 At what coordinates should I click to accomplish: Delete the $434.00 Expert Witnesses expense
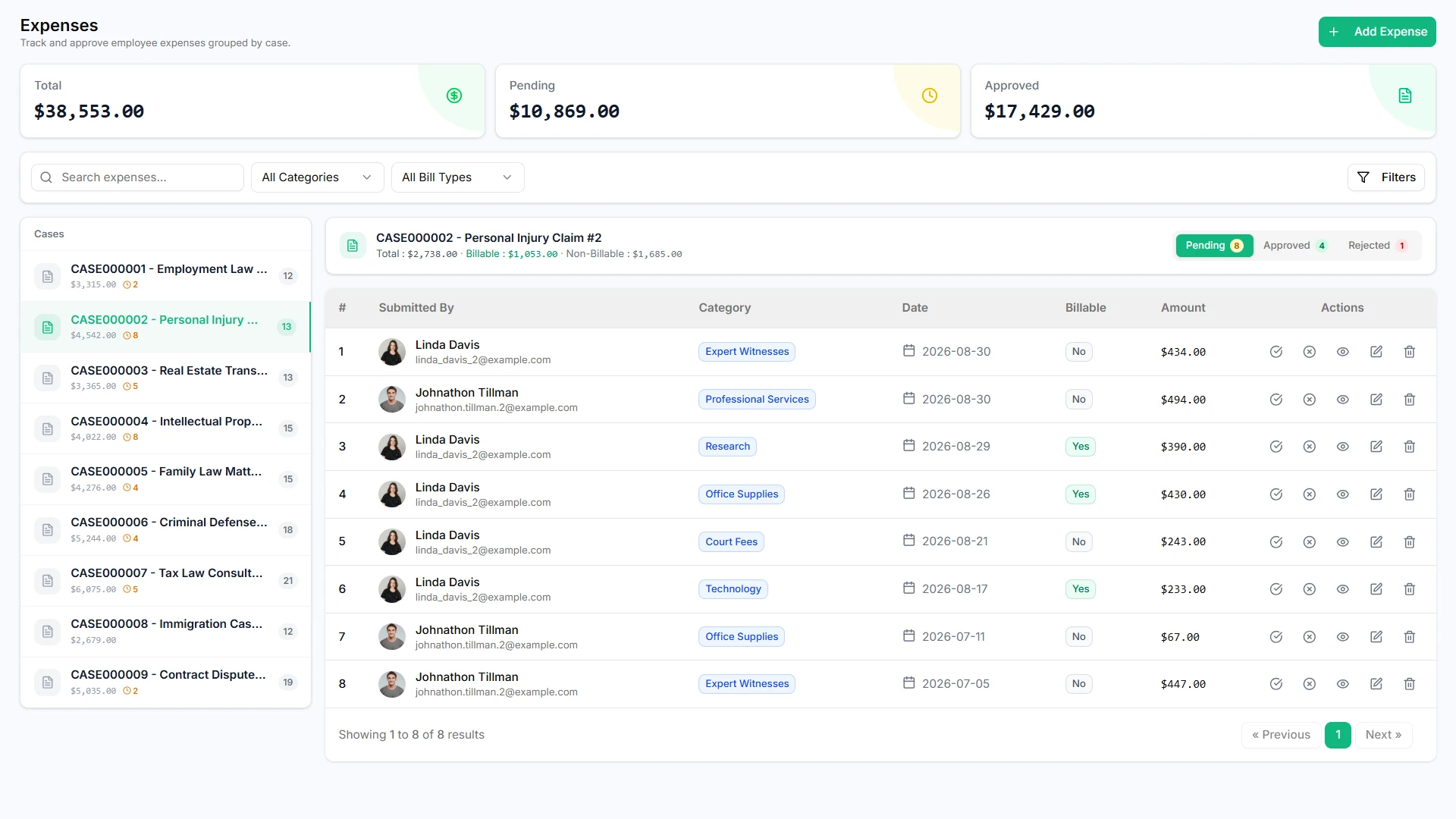pyautogui.click(x=1410, y=352)
